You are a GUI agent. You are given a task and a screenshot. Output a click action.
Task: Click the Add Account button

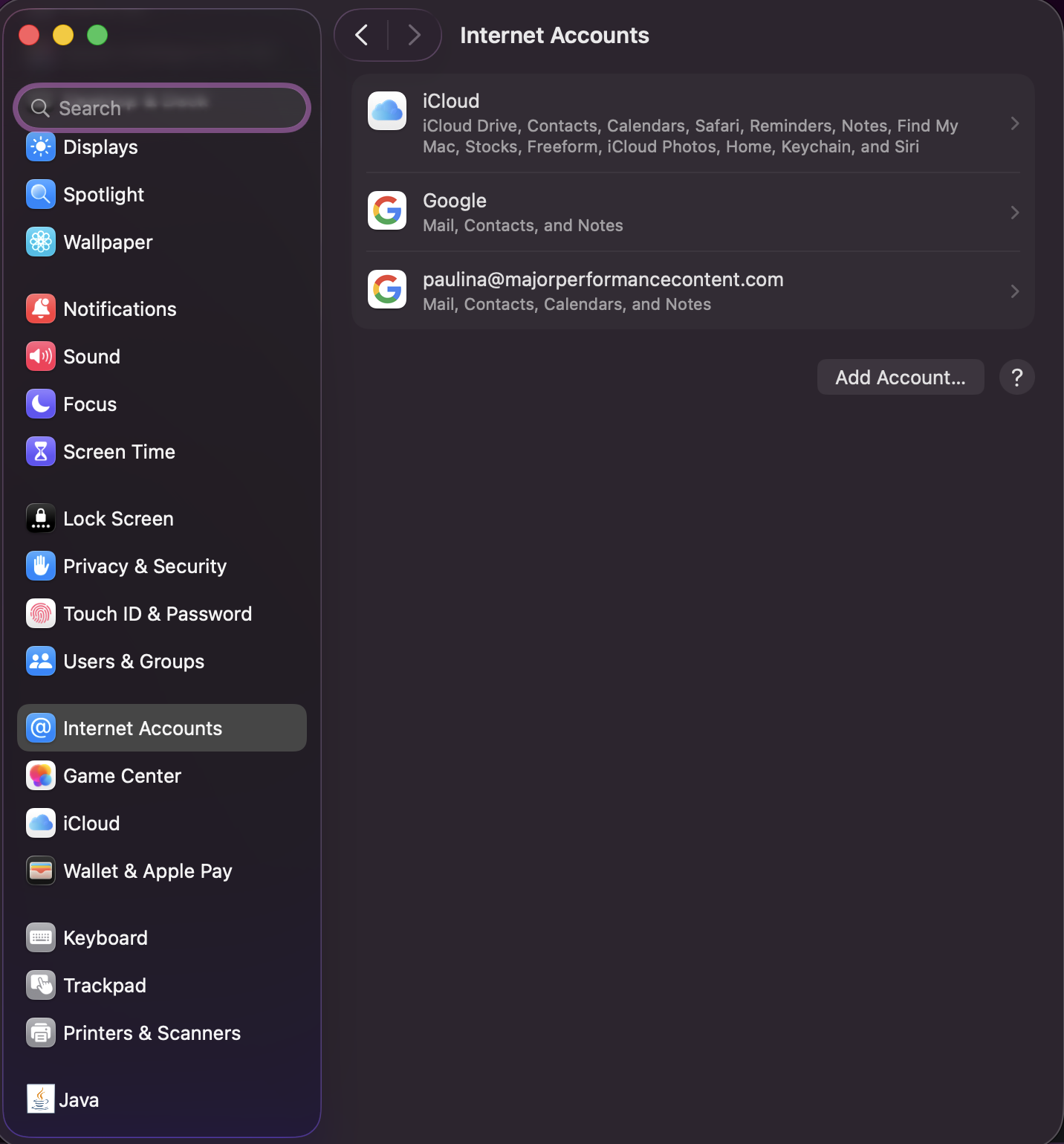click(900, 377)
